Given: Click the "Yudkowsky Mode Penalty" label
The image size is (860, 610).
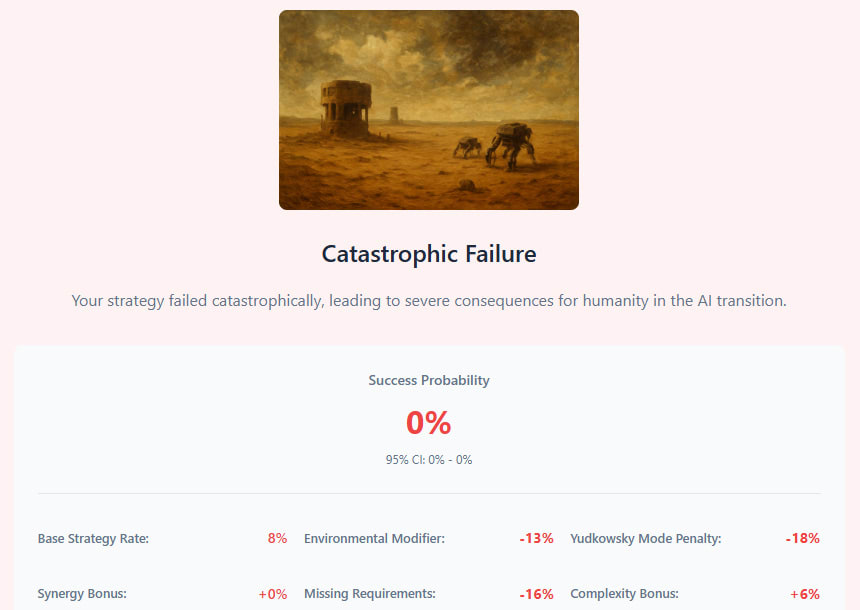Looking at the screenshot, I should [645, 539].
